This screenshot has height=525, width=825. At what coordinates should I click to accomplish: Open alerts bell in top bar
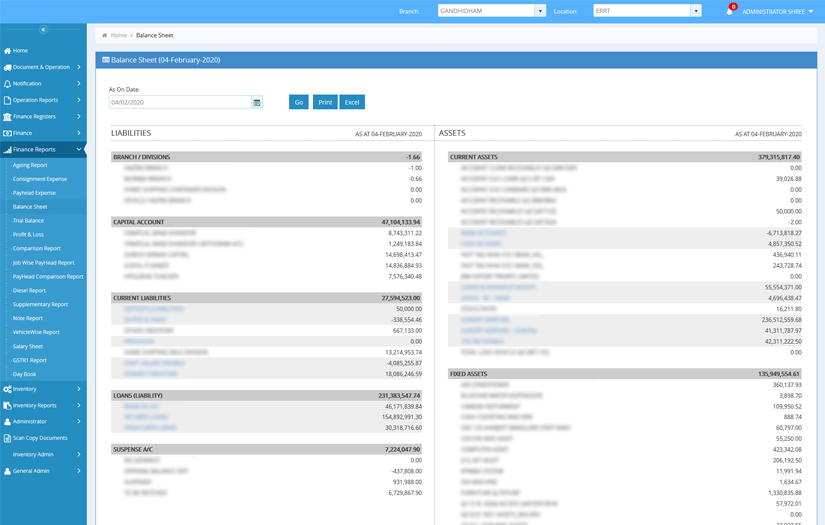click(730, 11)
